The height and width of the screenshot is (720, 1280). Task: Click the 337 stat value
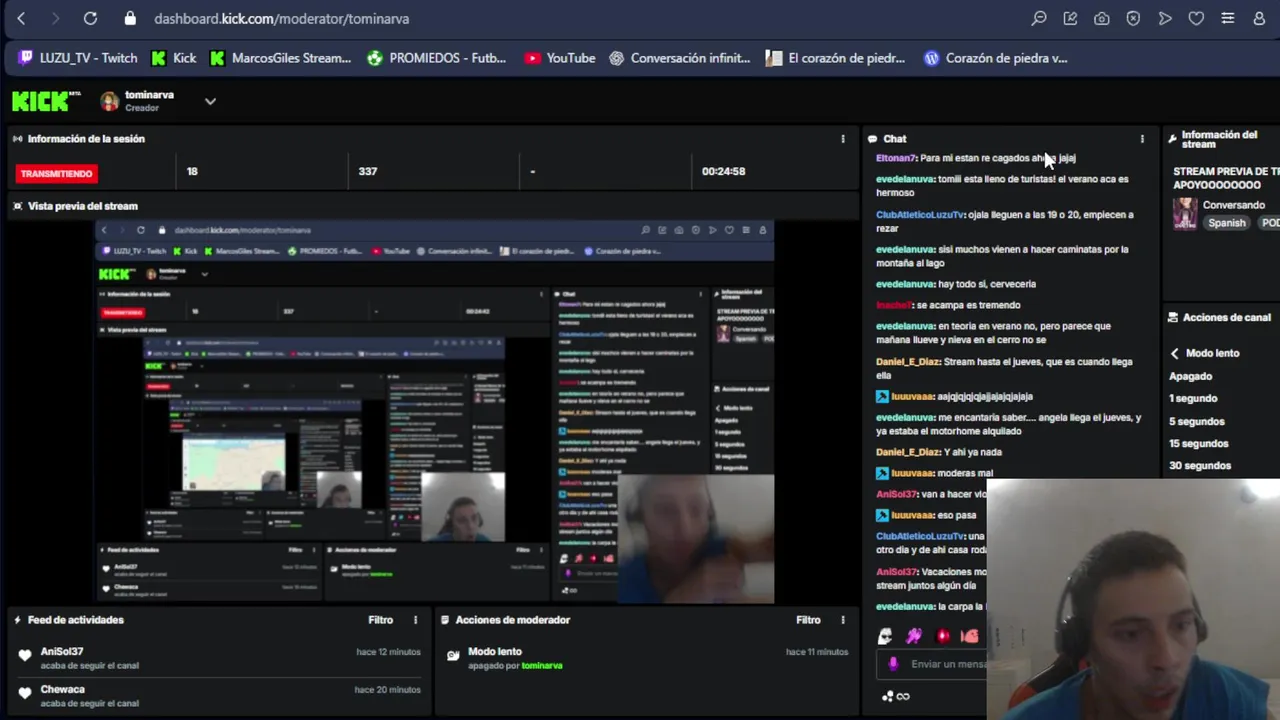coord(368,171)
